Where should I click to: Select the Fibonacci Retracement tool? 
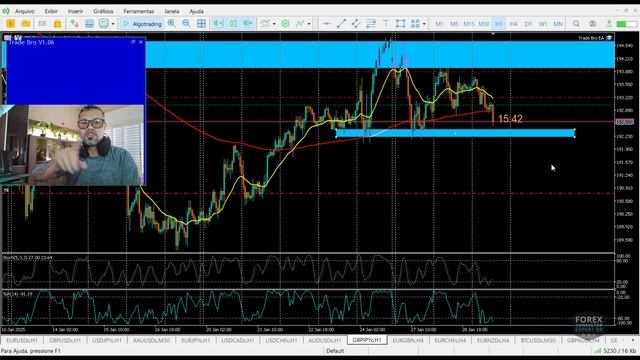point(371,24)
